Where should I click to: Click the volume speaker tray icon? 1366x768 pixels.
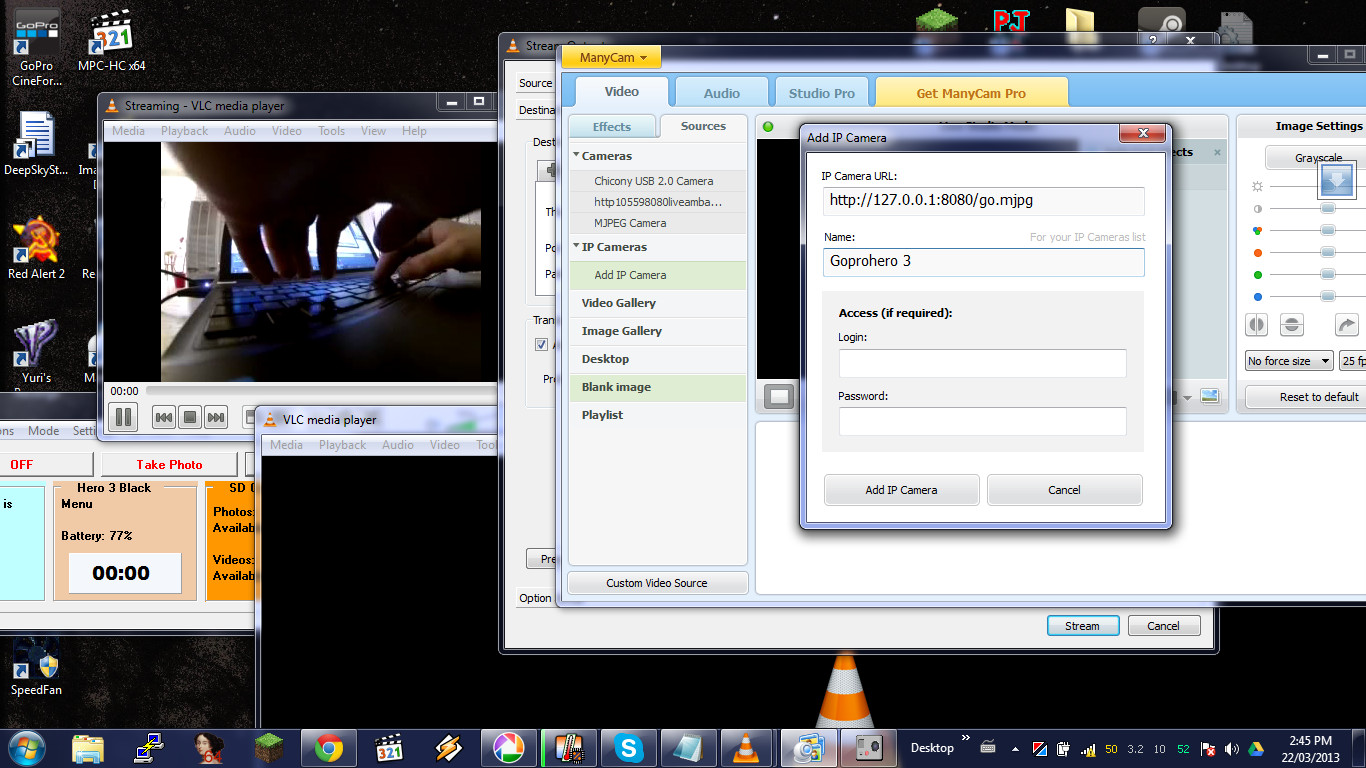1231,749
